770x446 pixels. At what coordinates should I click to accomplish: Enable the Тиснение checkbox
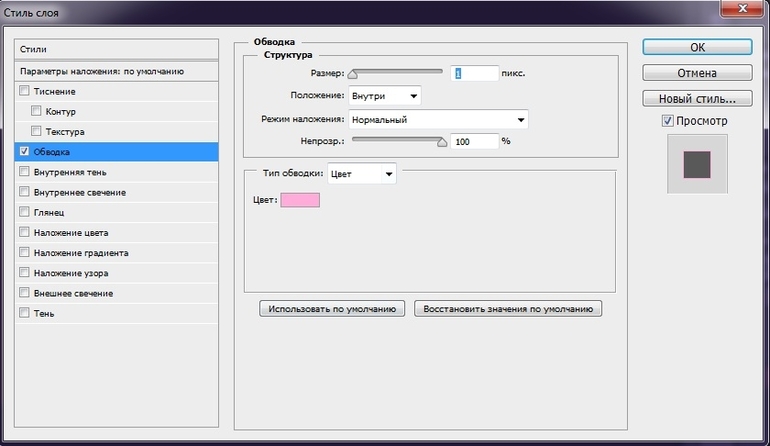(x=24, y=91)
